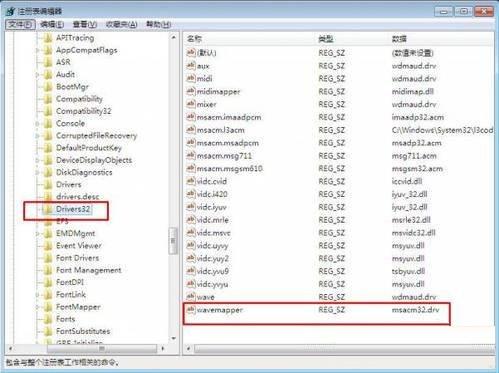Image resolution: width=499 pixels, height=373 pixels.
Task: Click the Audit folder icon
Action: (48, 74)
